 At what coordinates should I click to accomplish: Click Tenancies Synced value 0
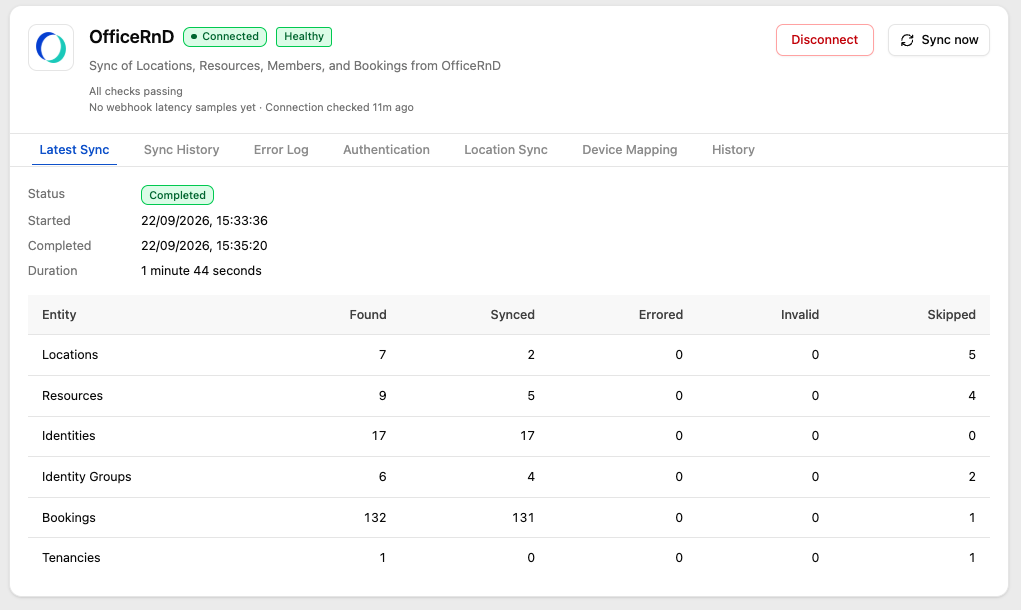[x=531, y=558]
